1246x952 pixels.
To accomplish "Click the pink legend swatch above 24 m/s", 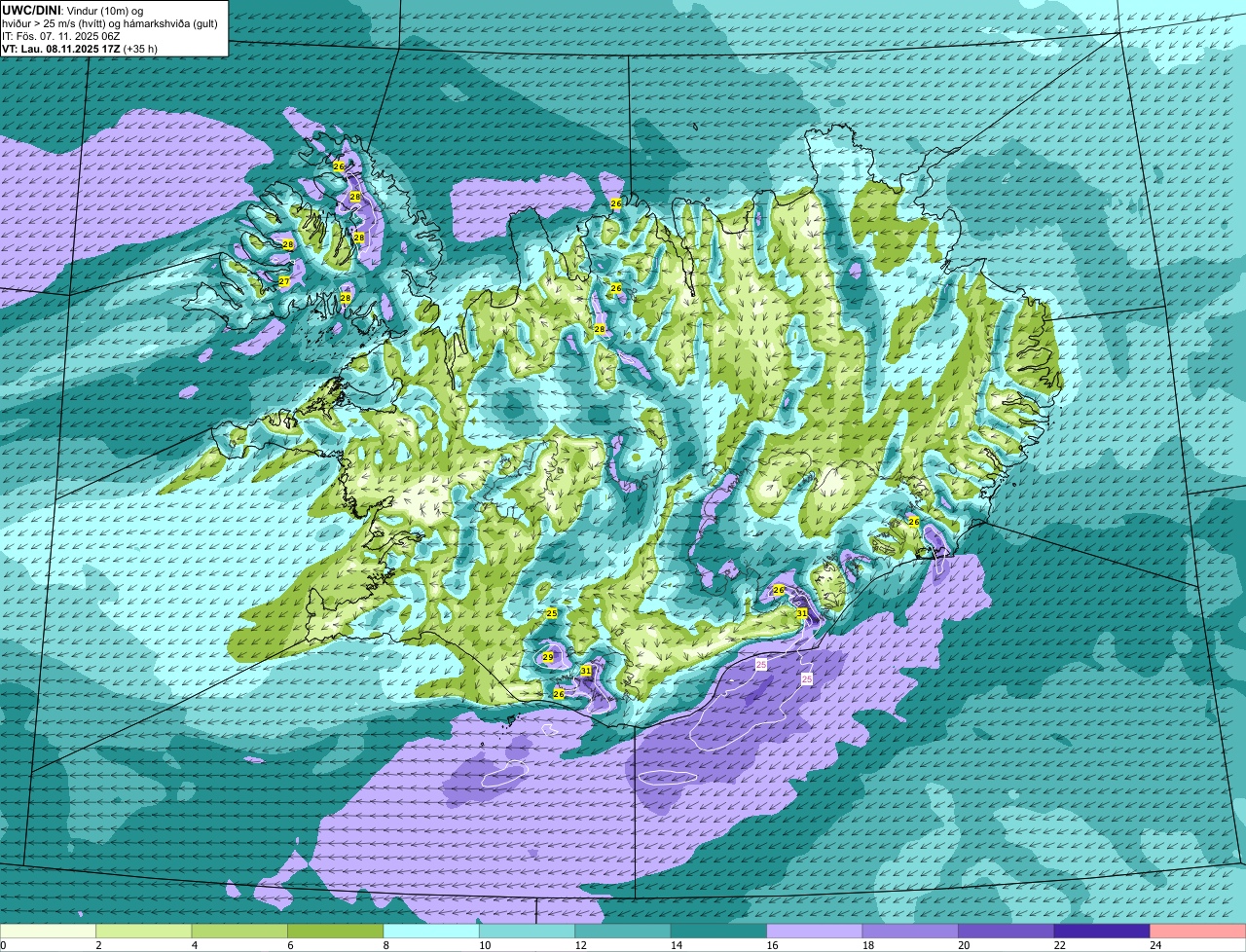I will point(1198,931).
